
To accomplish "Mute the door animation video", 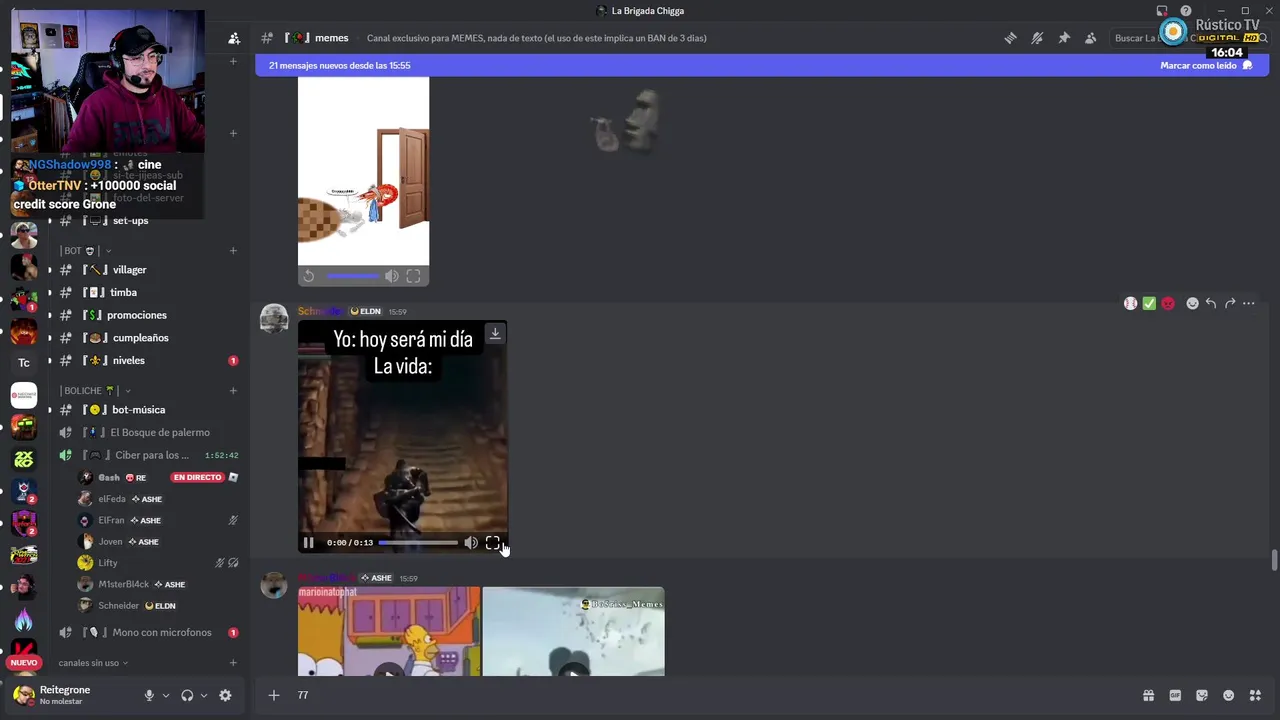I will pyautogui.click(x=392, y=276).
